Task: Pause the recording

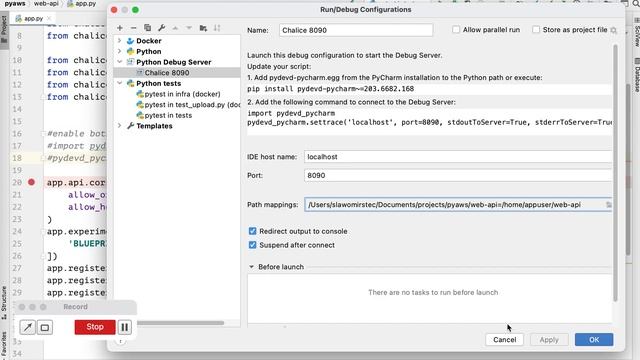Action: pyautogui.click(x=124, y=327)
